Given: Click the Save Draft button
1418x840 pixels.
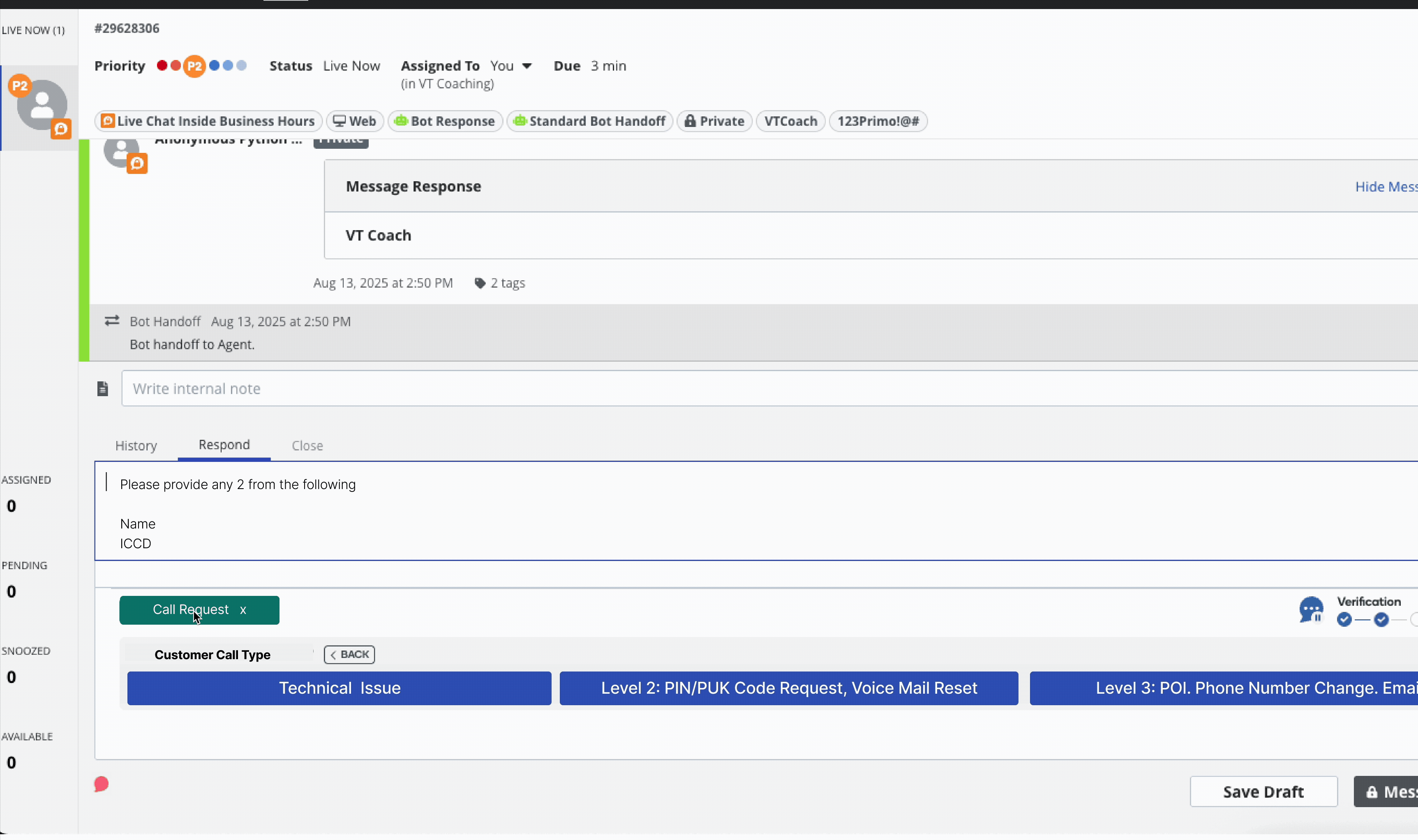Looking at the screenshot, I should click(1263, 792).
